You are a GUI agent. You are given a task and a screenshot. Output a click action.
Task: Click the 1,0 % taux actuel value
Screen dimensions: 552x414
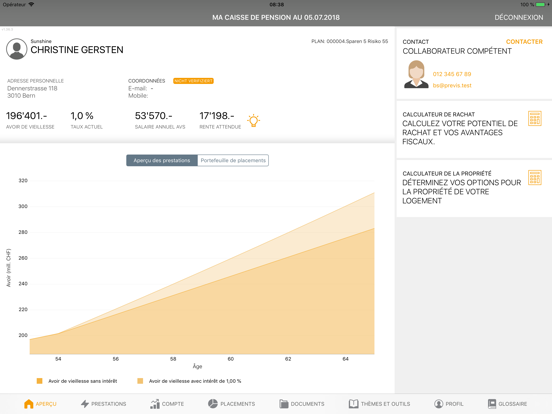point(82,116)
